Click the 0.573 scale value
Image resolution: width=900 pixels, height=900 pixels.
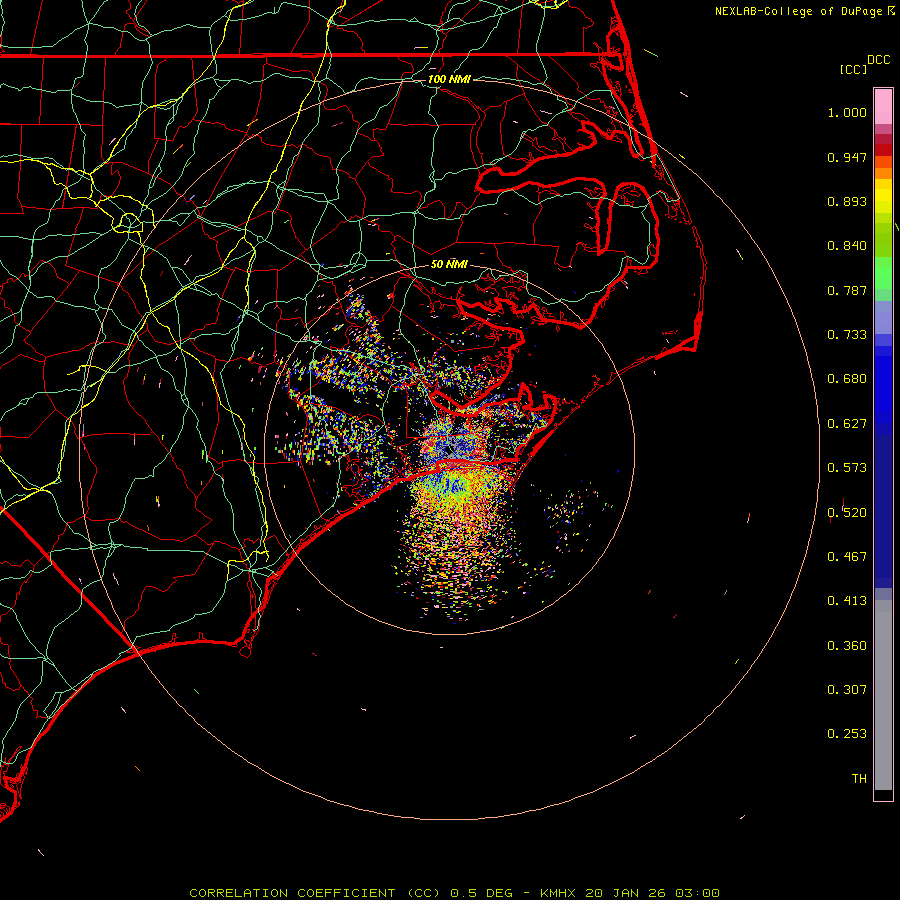pyautogui.click(x=847, y=468)
